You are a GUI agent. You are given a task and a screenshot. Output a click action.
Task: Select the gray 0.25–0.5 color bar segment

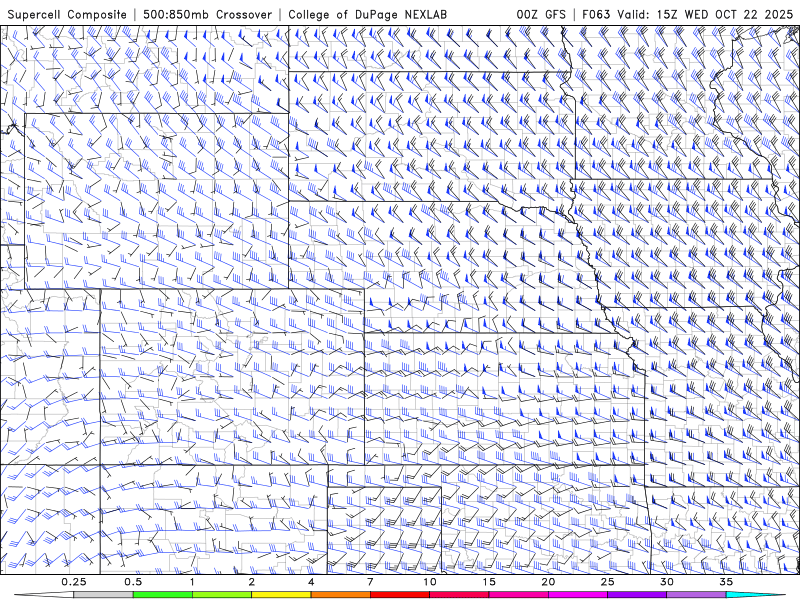(104, 595)
